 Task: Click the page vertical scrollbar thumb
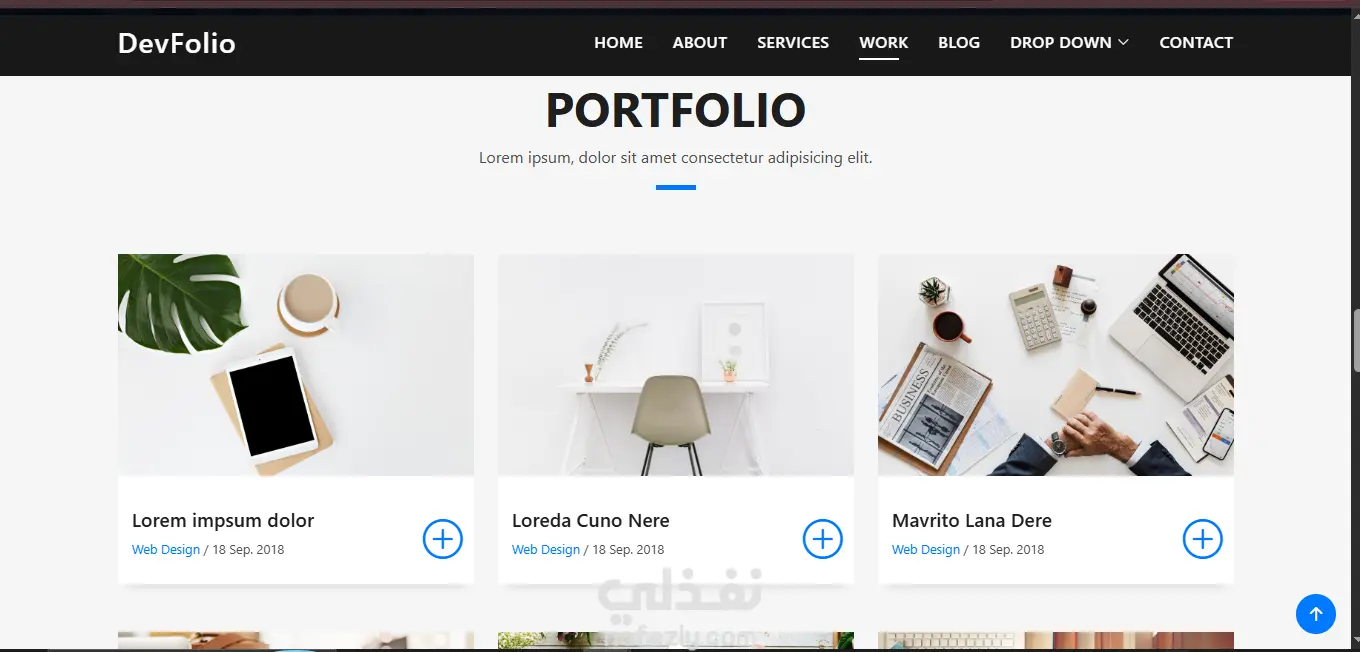coord(1356,340)
